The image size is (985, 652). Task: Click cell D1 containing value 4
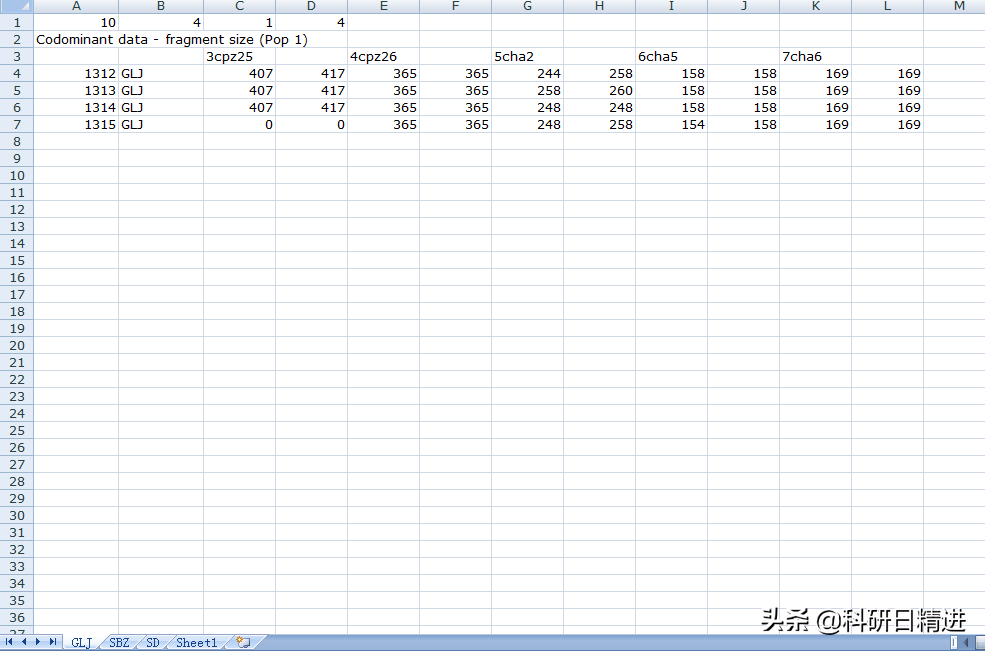pyautogui.click(x=311, y=22)
